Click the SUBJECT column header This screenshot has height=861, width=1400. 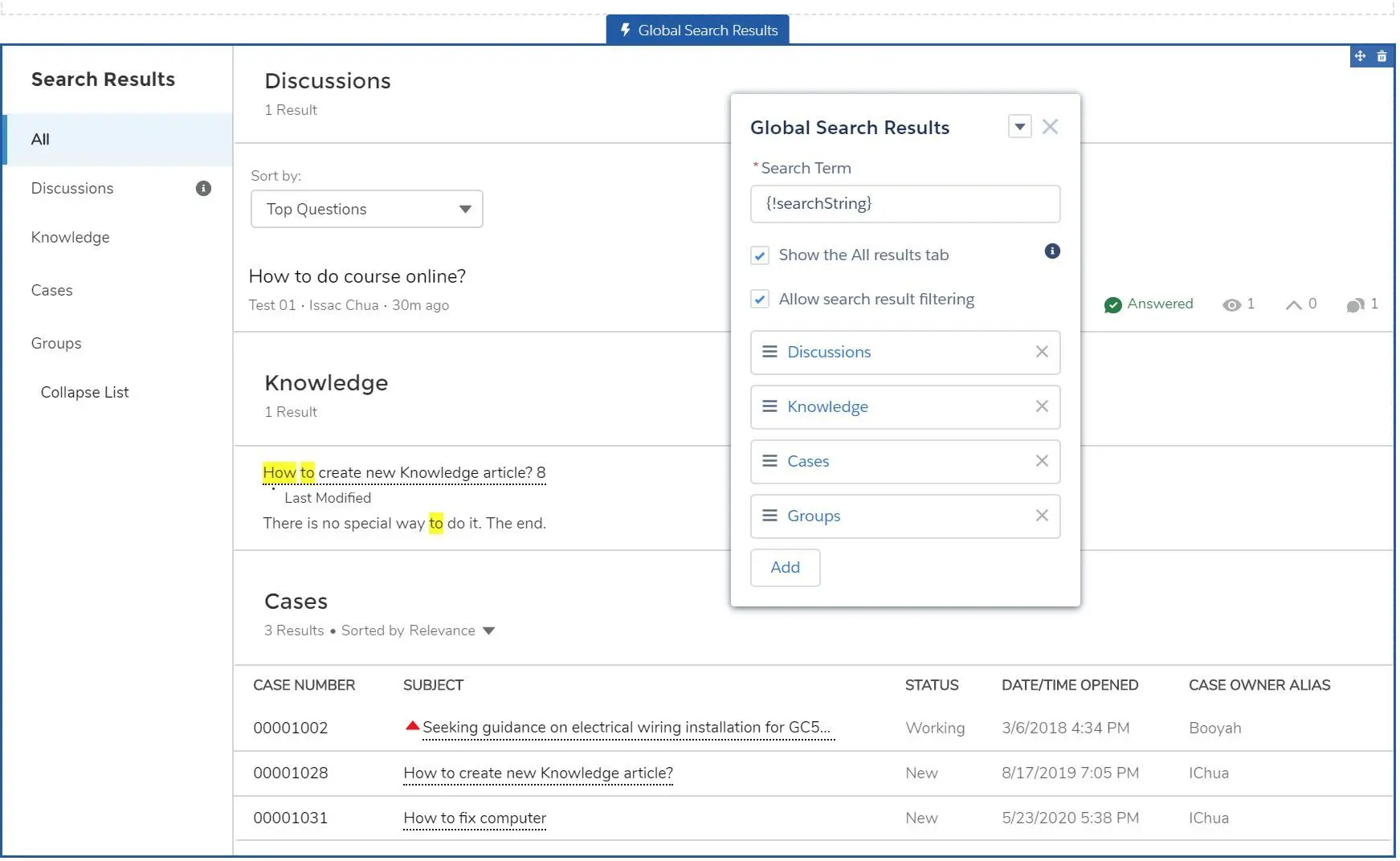(x=433, y=685)
